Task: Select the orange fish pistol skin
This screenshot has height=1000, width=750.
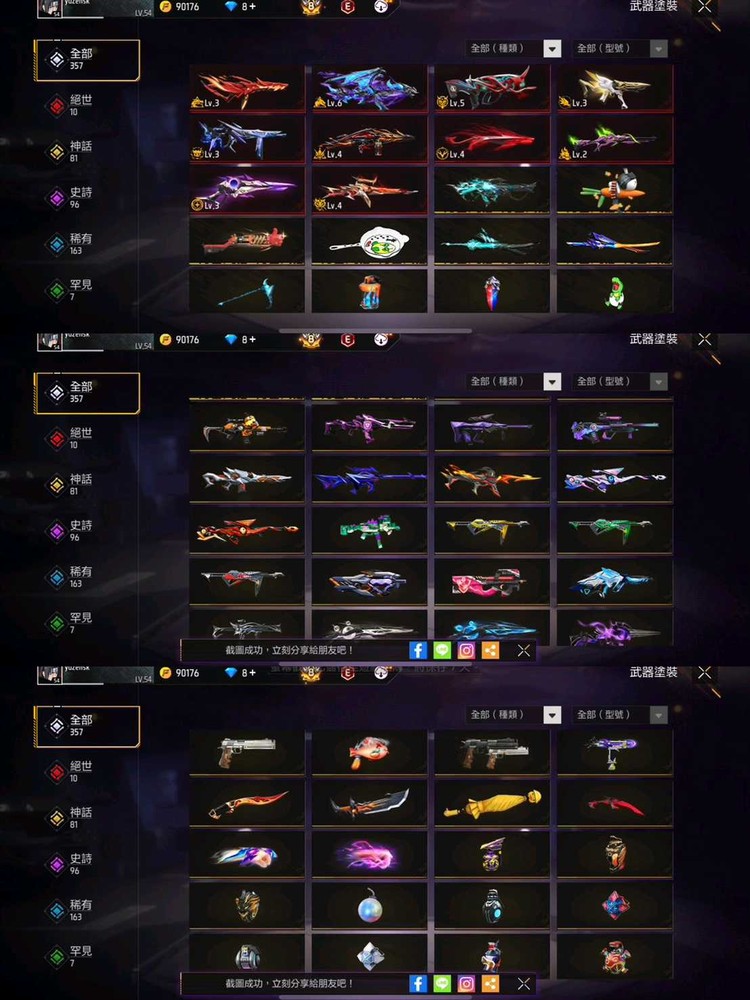Action: pos(369,753)
